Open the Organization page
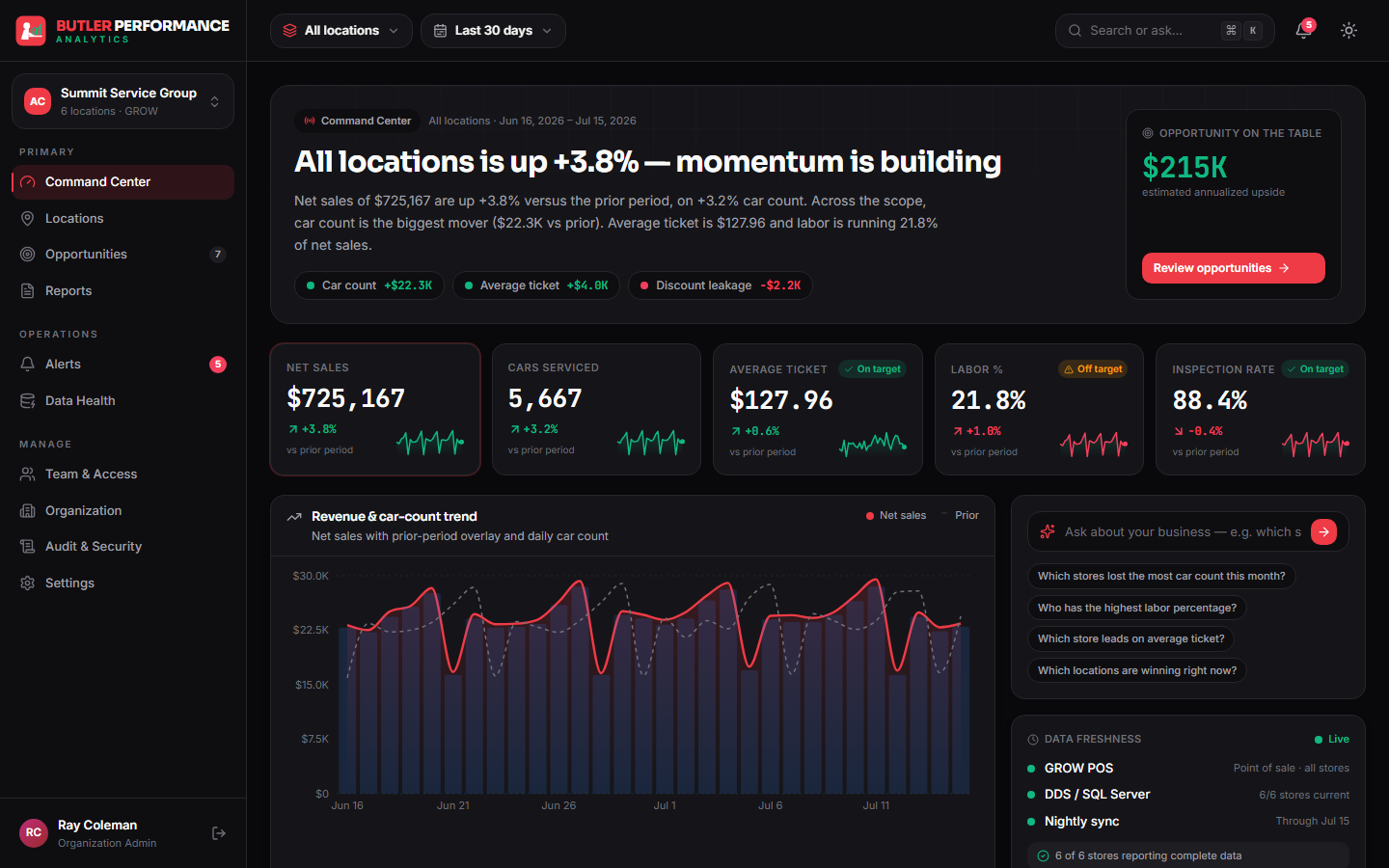1389x868 pixels. click(123, 511)
